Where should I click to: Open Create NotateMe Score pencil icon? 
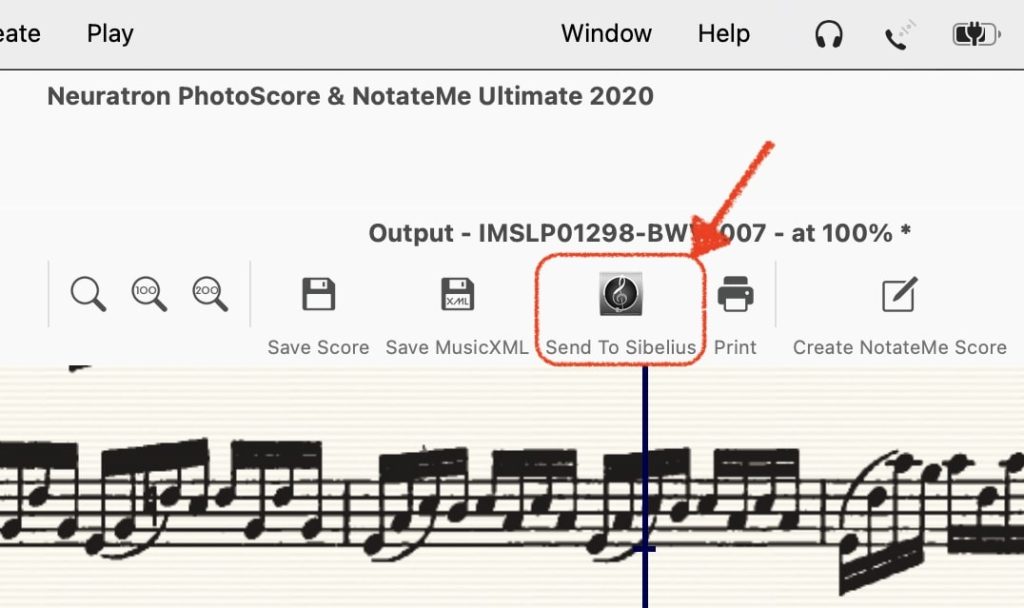tap(898, 295)
